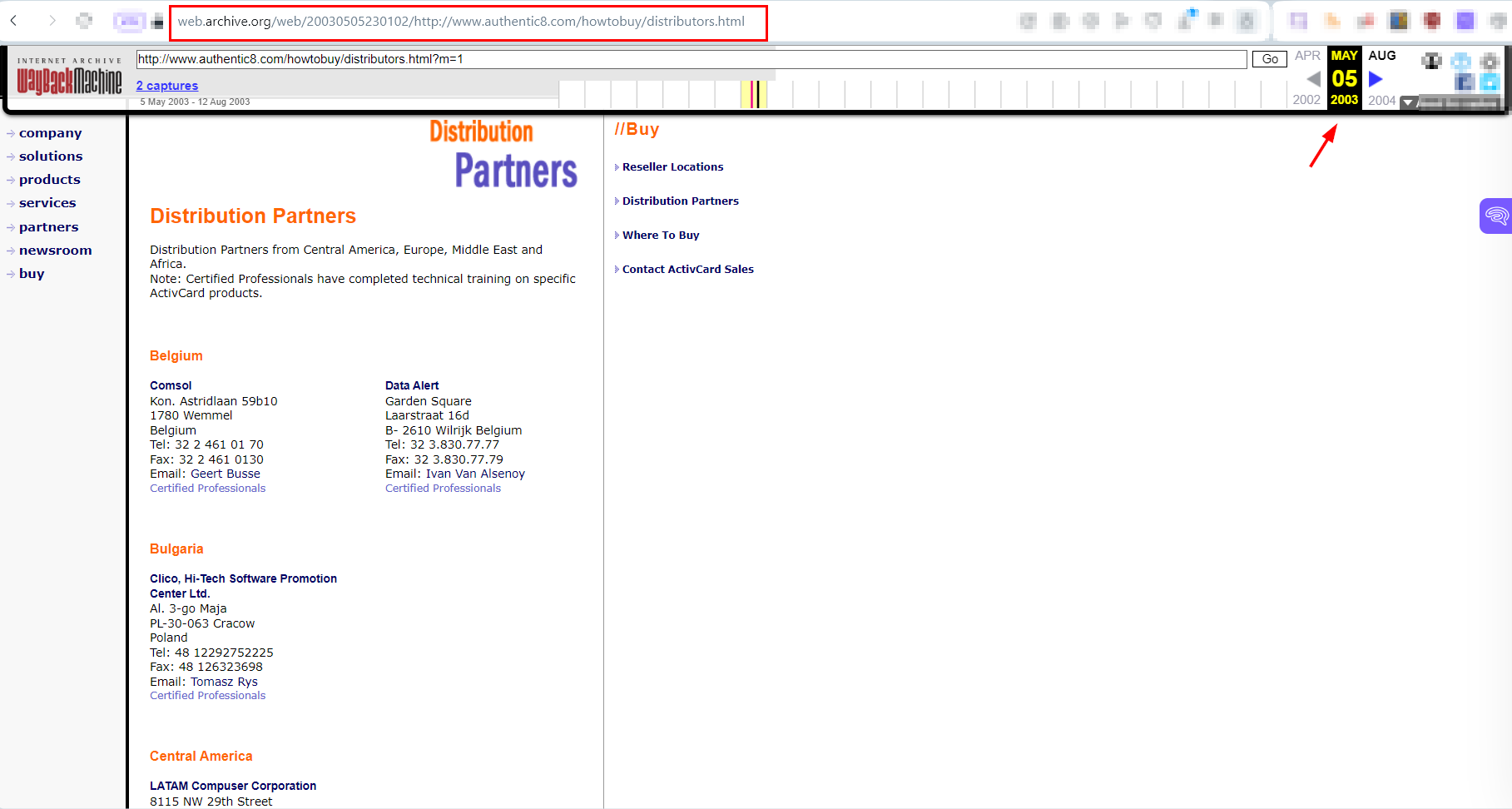The image size is (1512, 809).
Task: Open the products menu item
Action: pyautogui.click(x=50, y=180)
